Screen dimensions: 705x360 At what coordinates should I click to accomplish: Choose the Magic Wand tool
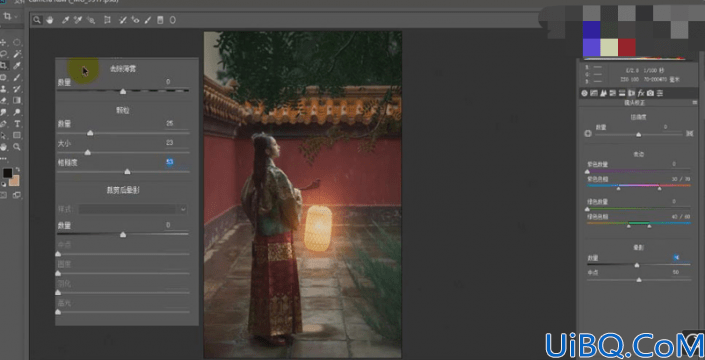pyautogui.click(x=17, y=54)
